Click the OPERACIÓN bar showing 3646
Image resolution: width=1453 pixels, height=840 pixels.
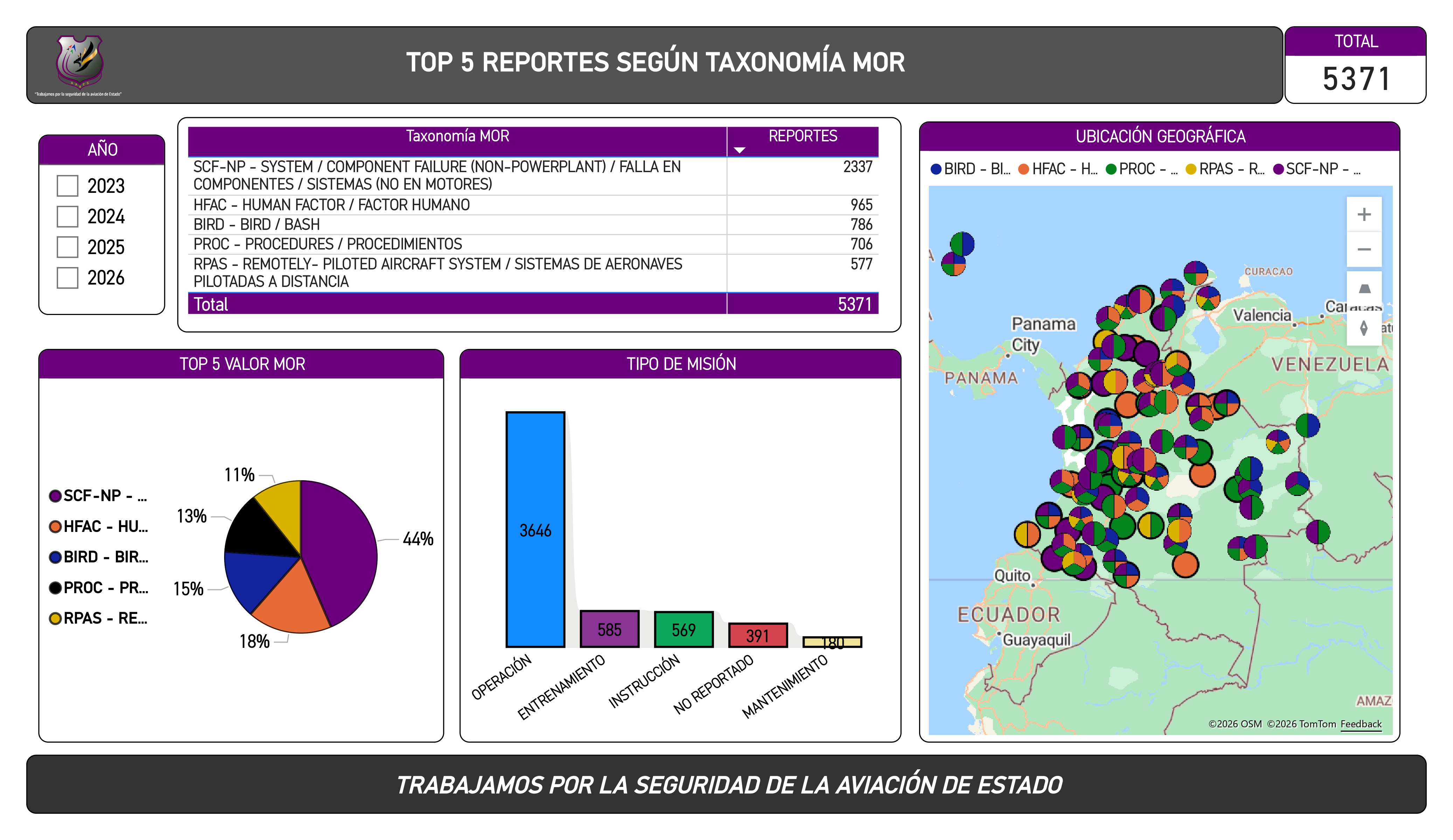tap(535, 529)
